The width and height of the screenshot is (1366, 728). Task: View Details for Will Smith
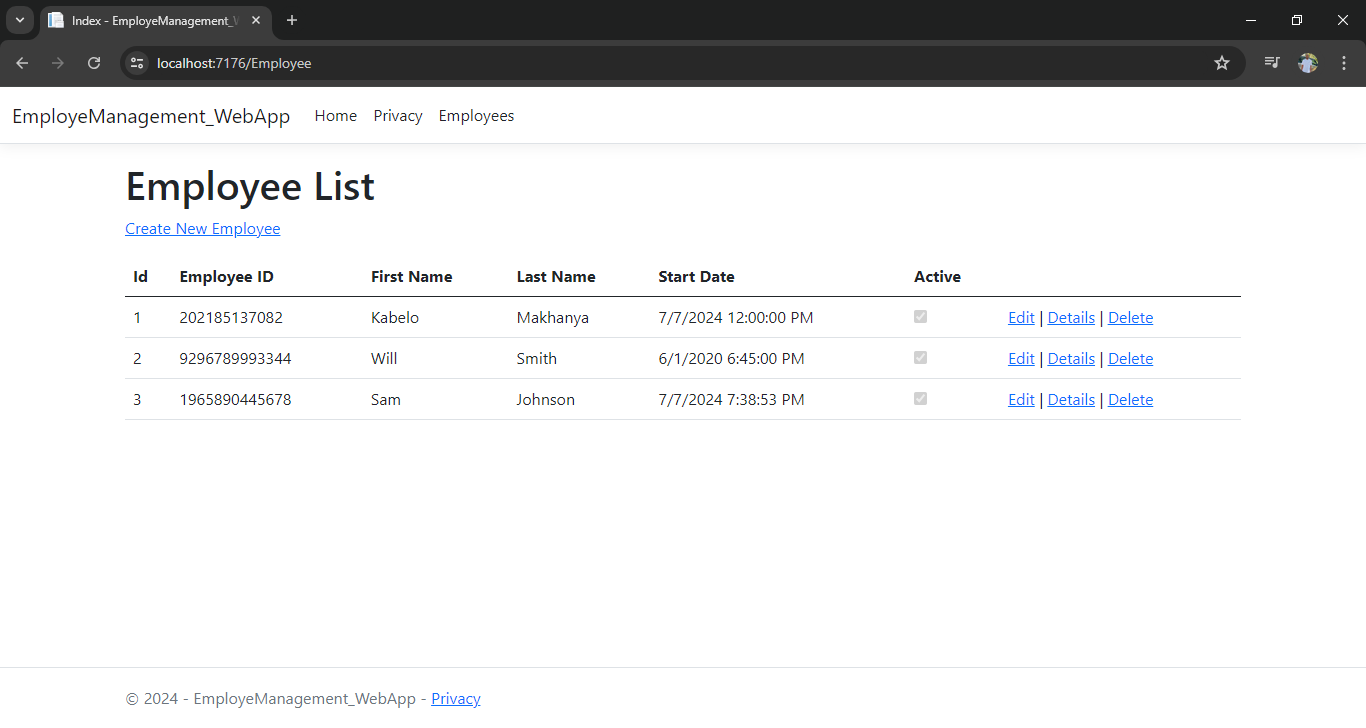point(1071,358)
